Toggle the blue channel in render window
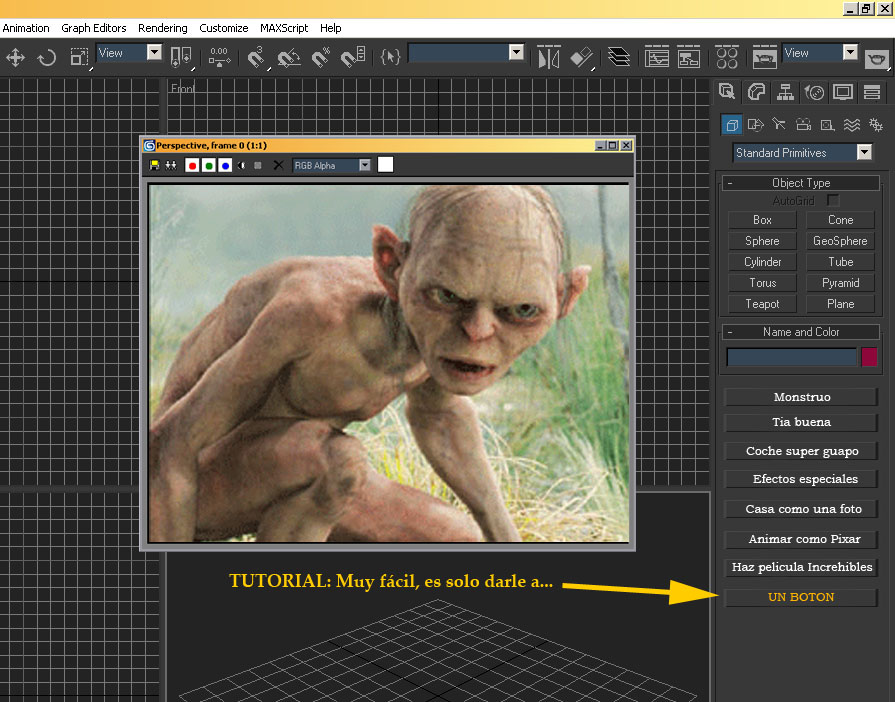Viewport: 895px width, 702px height. [225, 165]
